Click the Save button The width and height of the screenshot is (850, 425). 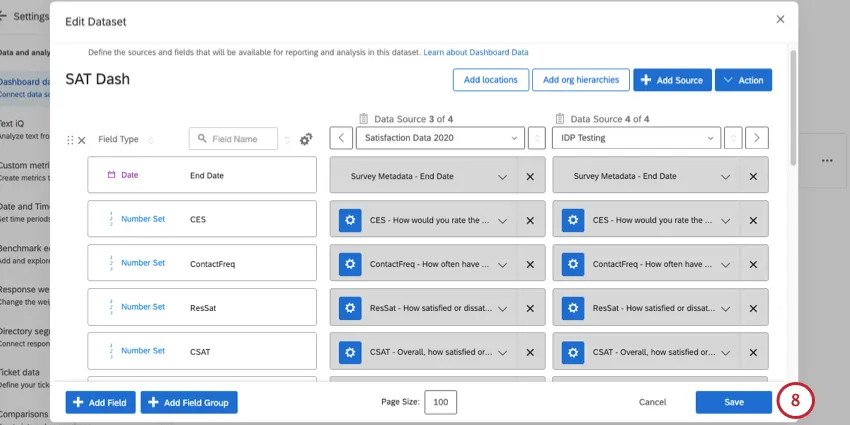tap(733, 402)
